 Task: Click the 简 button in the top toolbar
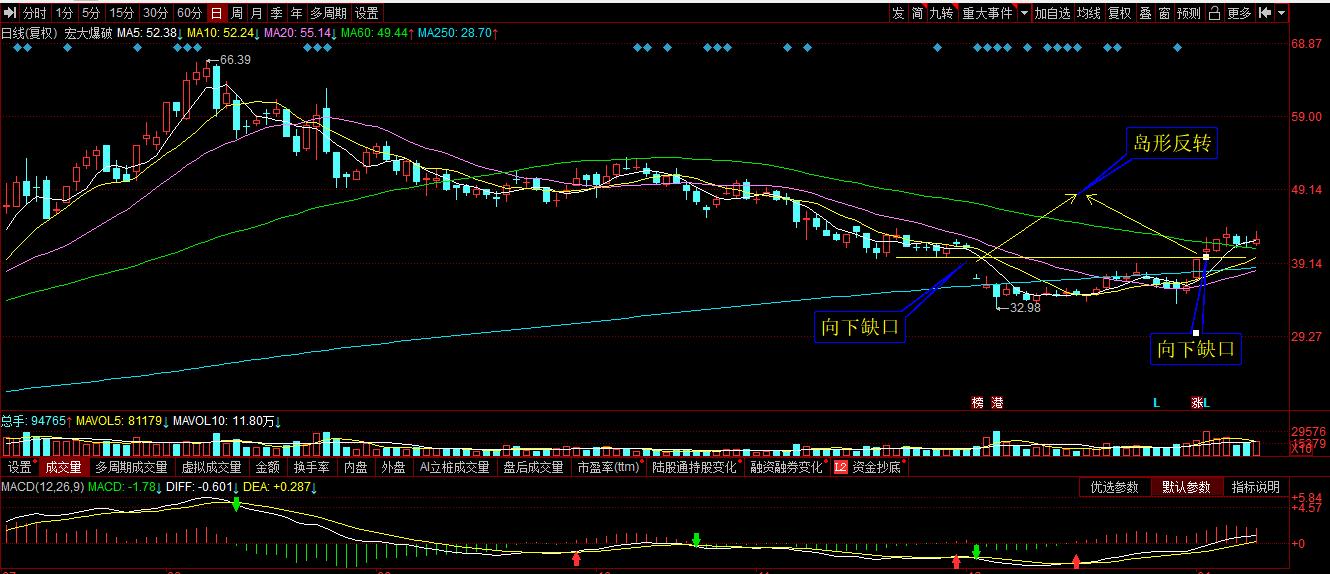tap(917, 13)
